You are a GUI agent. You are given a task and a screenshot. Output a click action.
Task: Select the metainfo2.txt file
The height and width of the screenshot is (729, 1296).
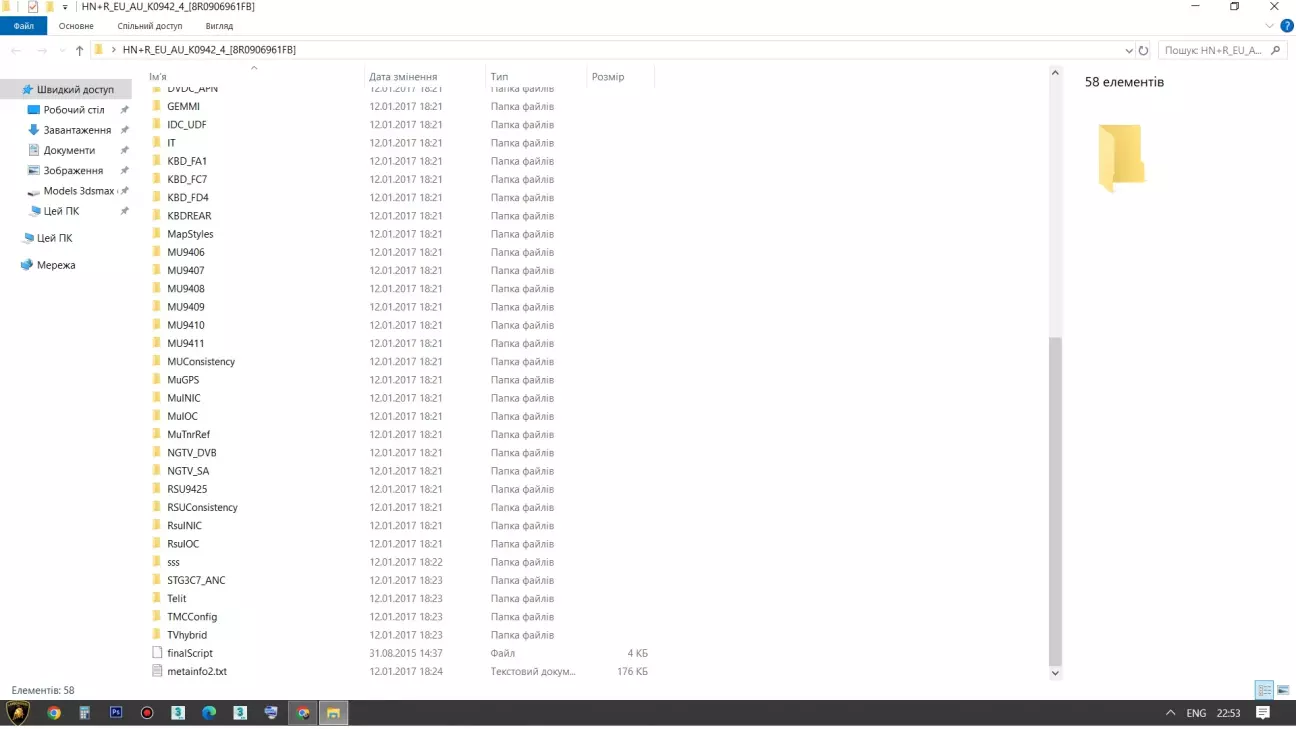pyautogui.click(x=197, y=671)
